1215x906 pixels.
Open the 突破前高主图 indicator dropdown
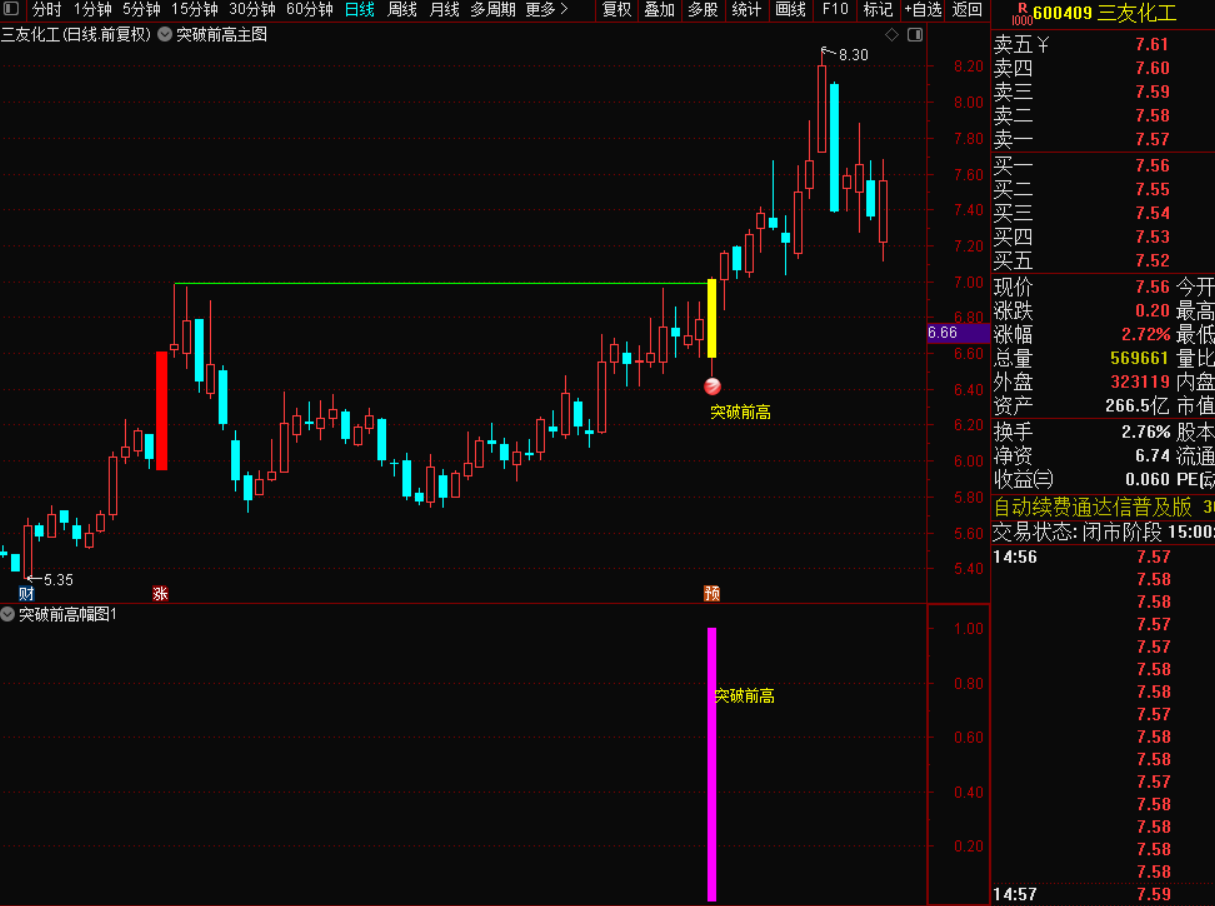coord(165,35)
